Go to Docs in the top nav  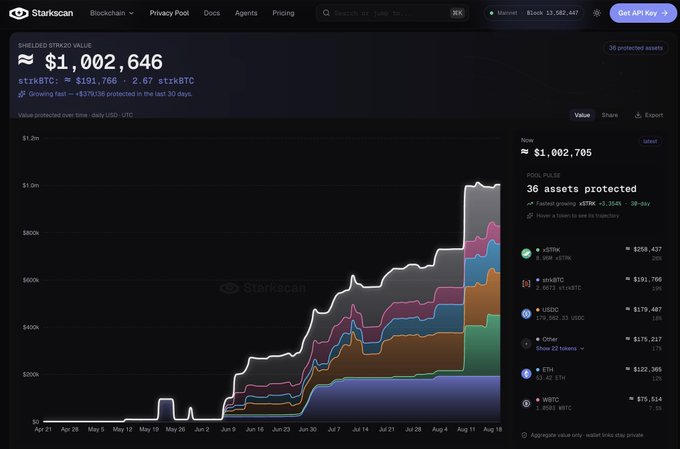(x=212, y=13)
